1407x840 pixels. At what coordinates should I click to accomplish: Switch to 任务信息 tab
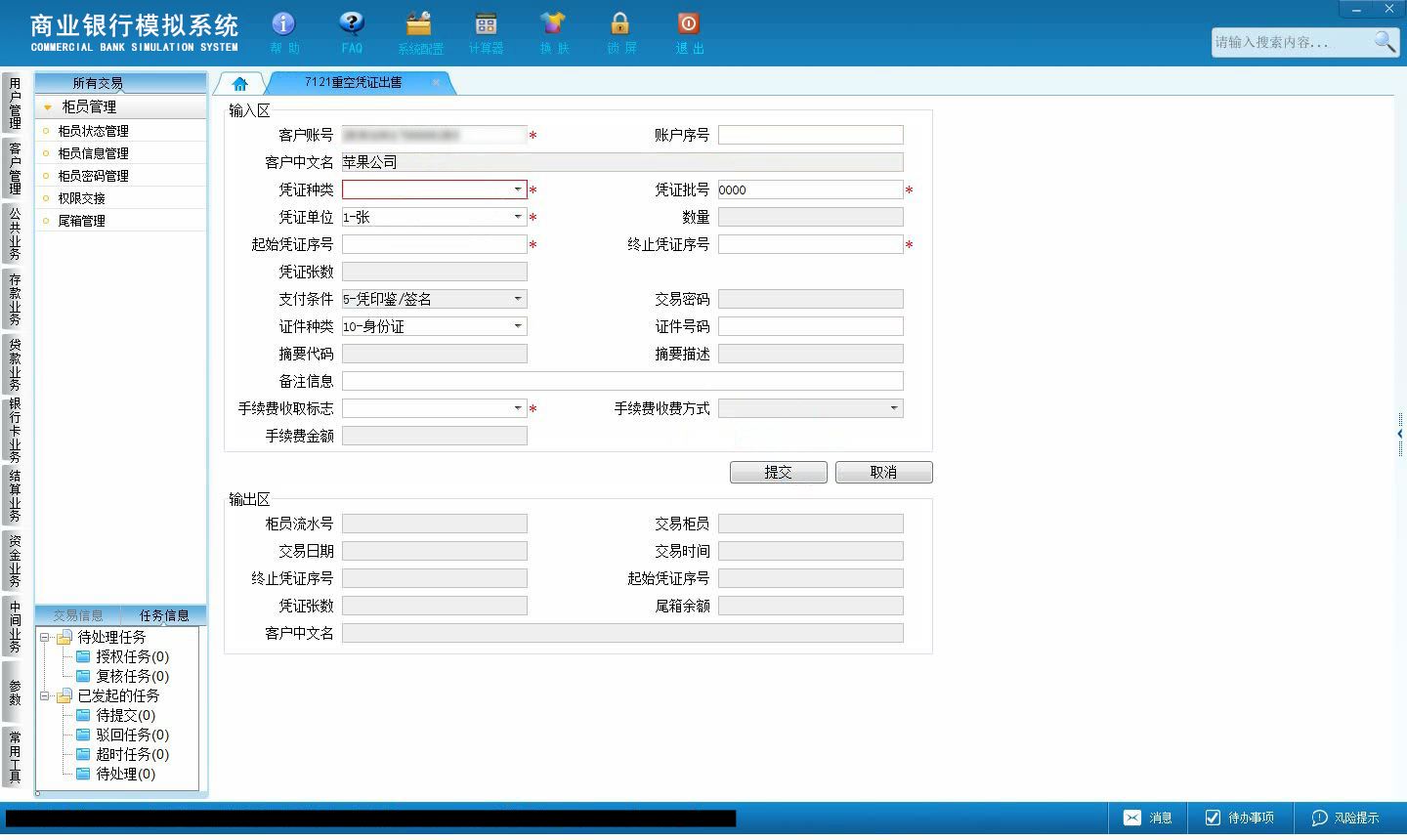click(164, 615)
